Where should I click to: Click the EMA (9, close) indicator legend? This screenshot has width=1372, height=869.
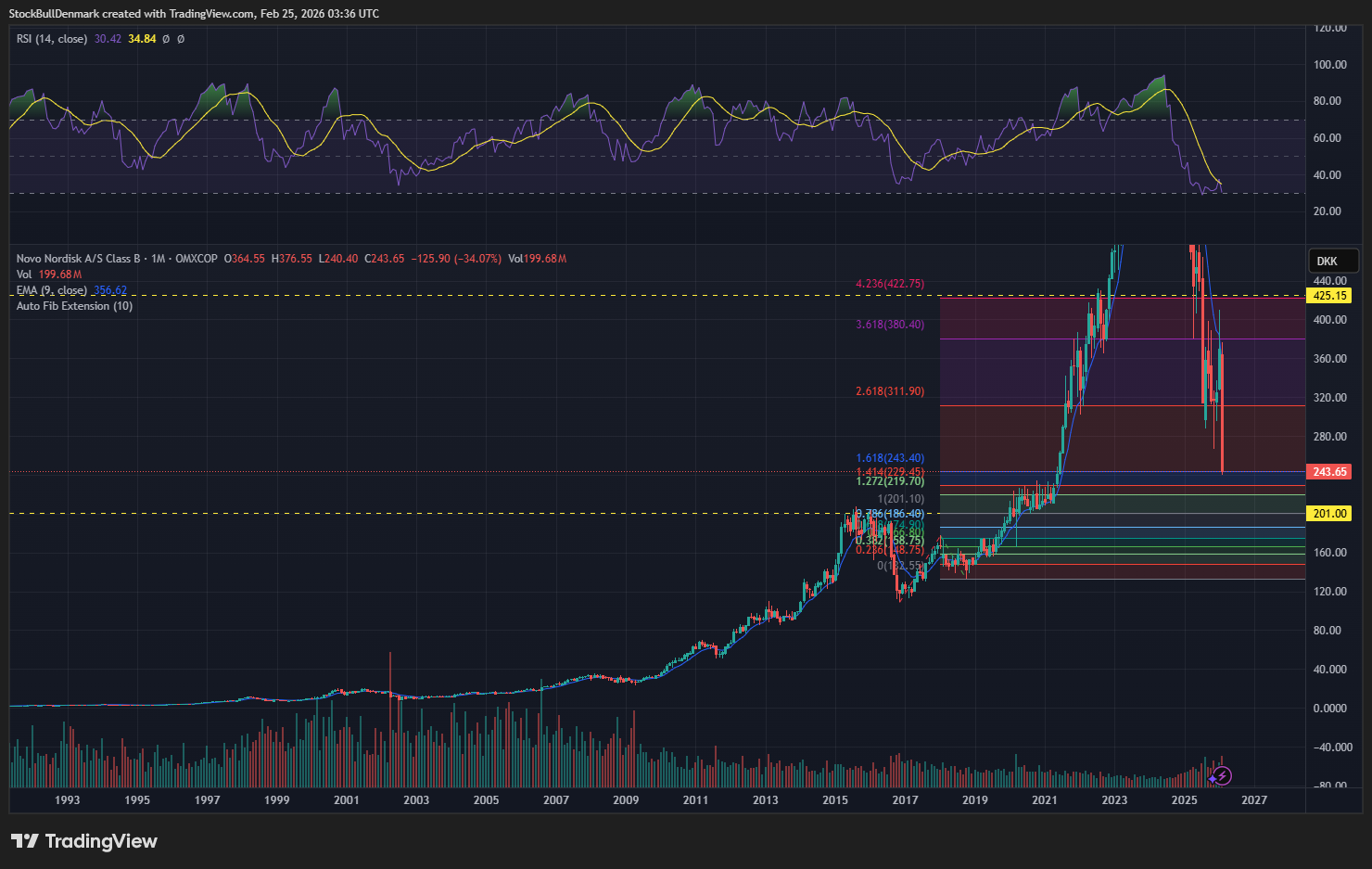[x=52, y=290]
